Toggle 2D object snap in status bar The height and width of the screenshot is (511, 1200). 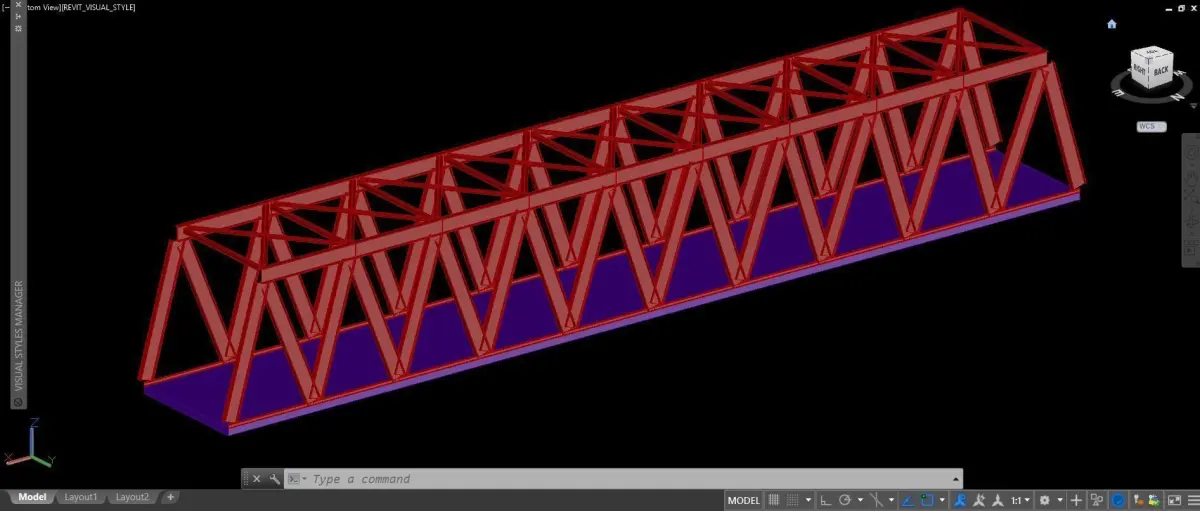[927, 500]
